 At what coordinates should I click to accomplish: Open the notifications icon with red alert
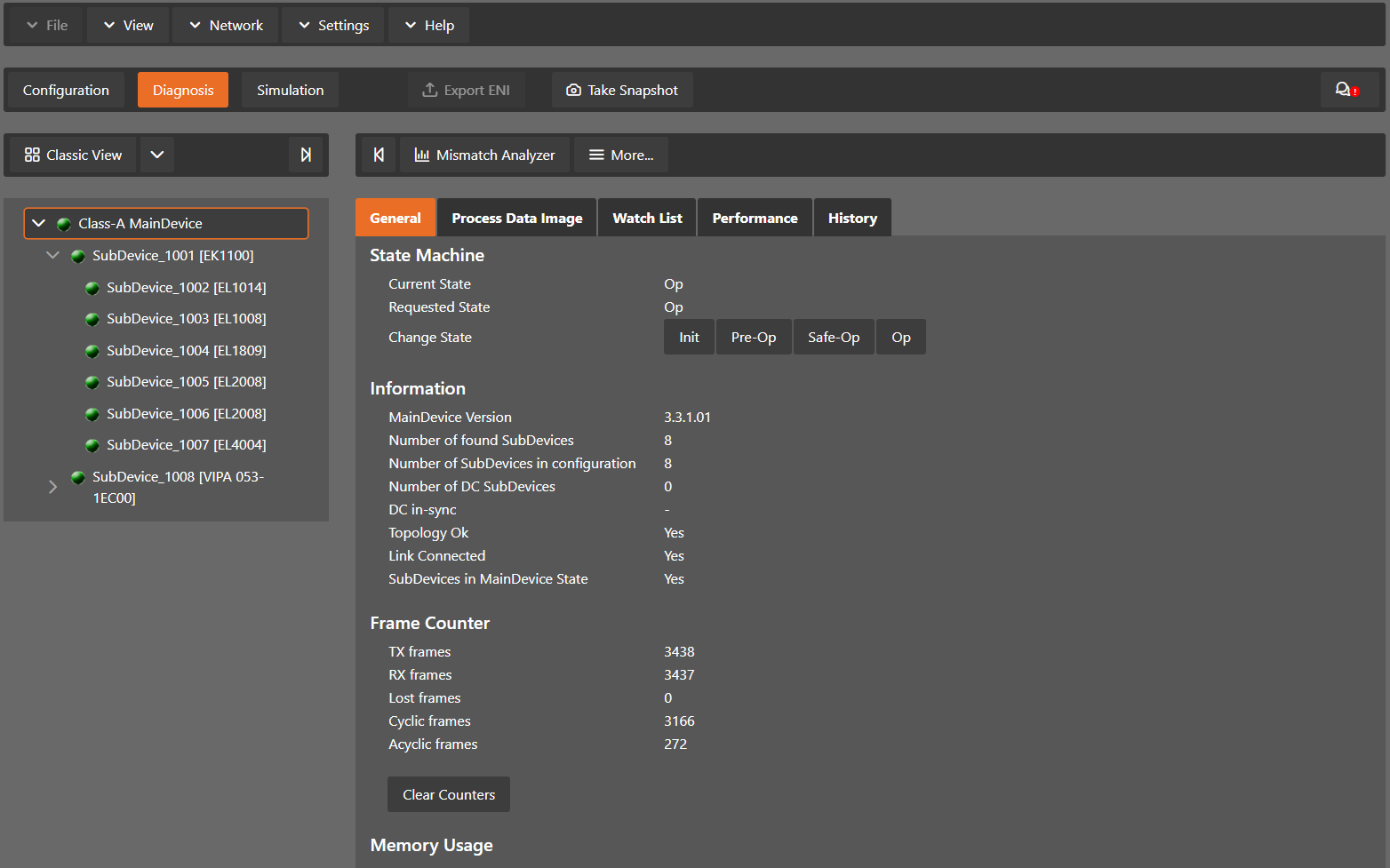(1348, 90)
